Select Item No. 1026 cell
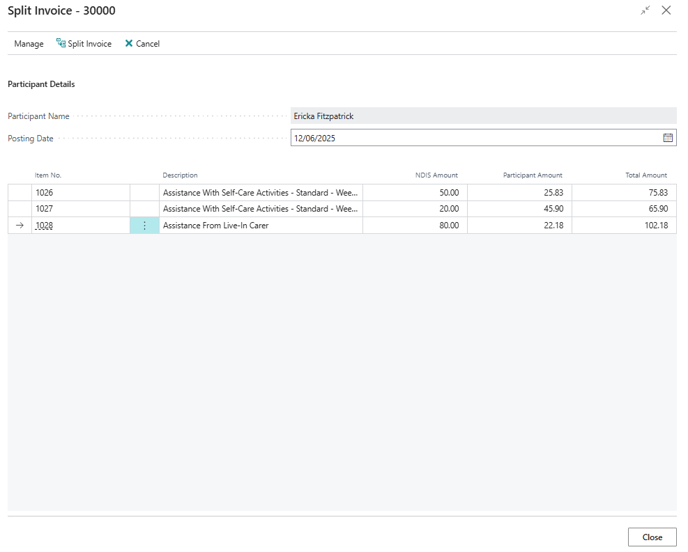 [x=80, y=193]
